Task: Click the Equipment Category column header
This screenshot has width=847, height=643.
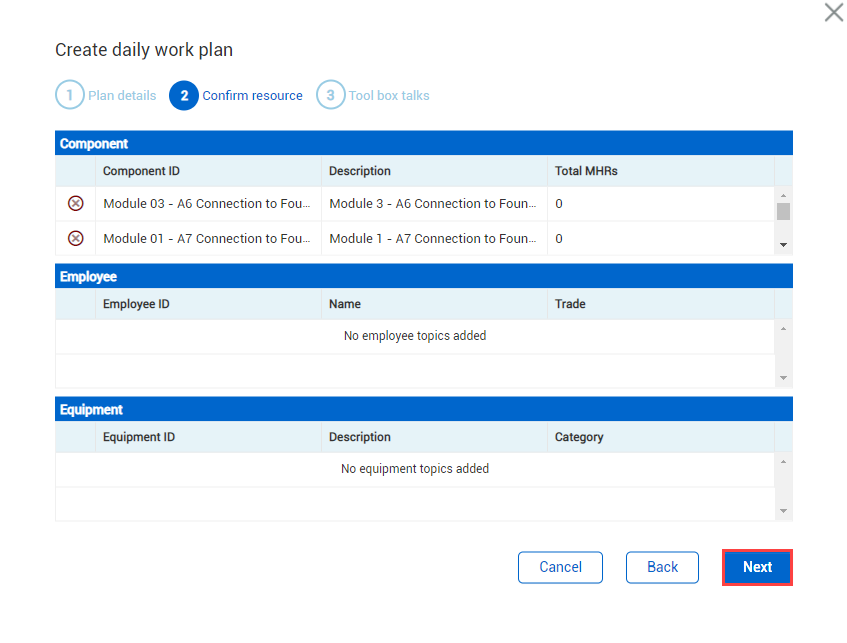Action: (579, 437)
